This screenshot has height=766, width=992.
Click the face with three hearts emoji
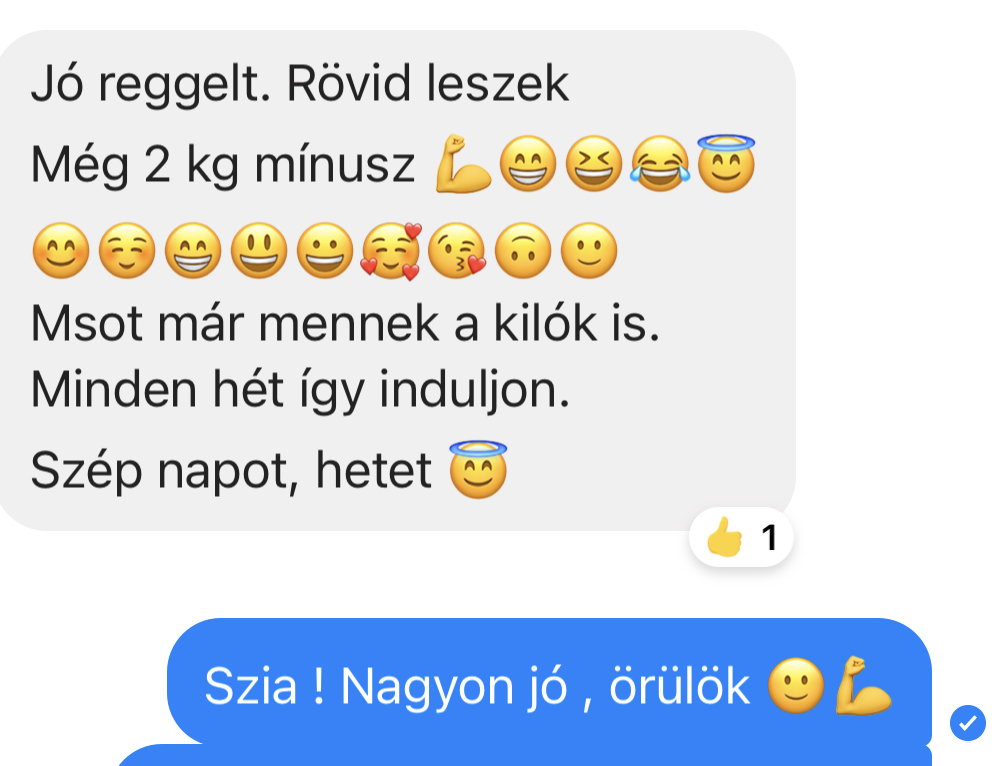[x=391, y=251]
